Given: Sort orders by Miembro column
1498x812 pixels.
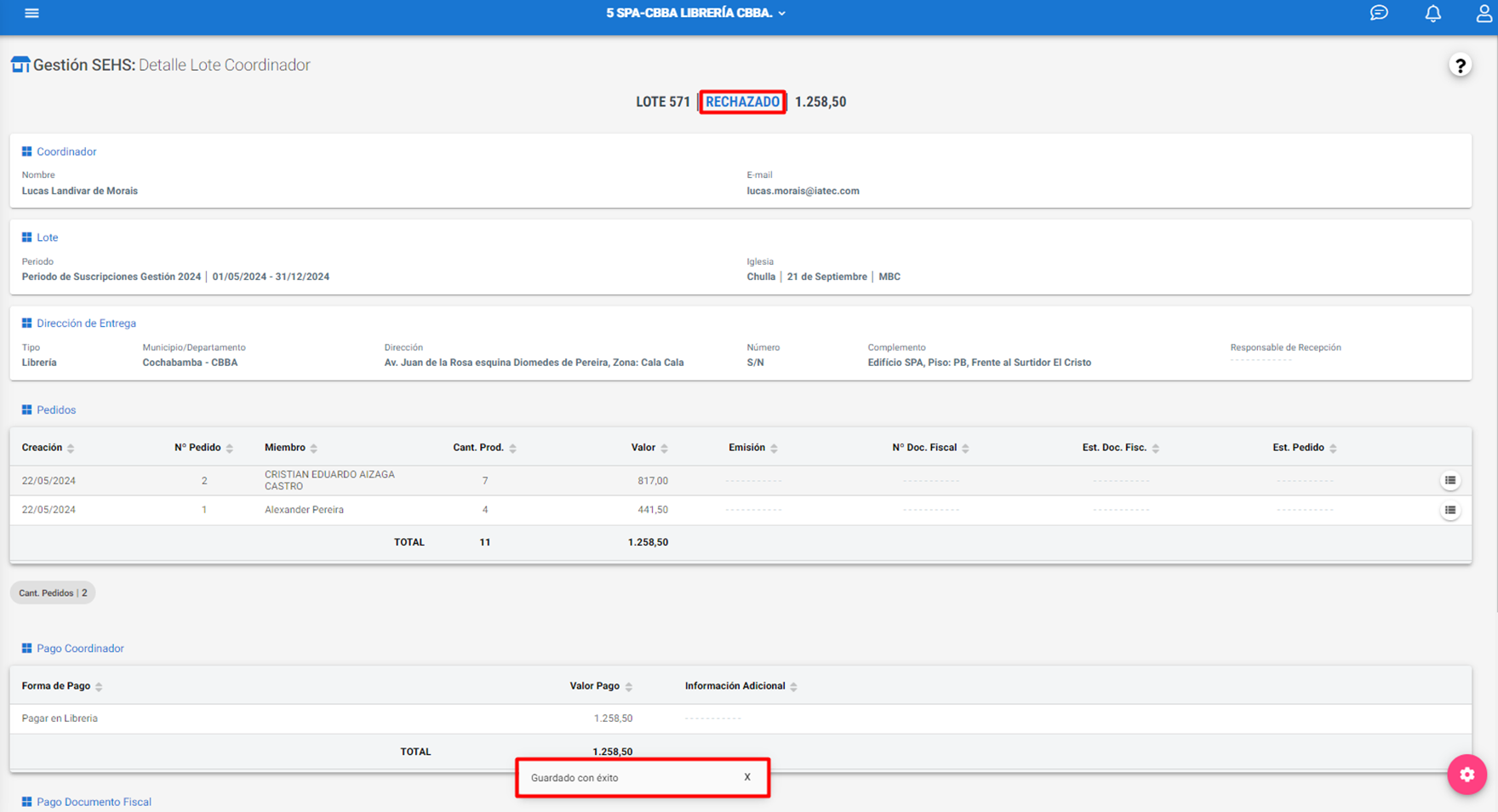Looking at the screenshot, I should point(290,448).
